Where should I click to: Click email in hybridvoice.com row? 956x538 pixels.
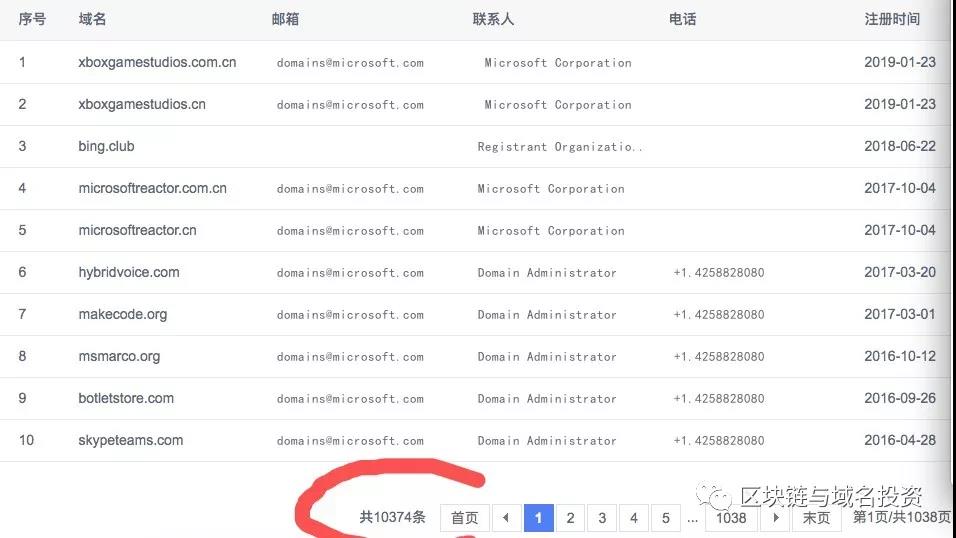tap(350, 273)
